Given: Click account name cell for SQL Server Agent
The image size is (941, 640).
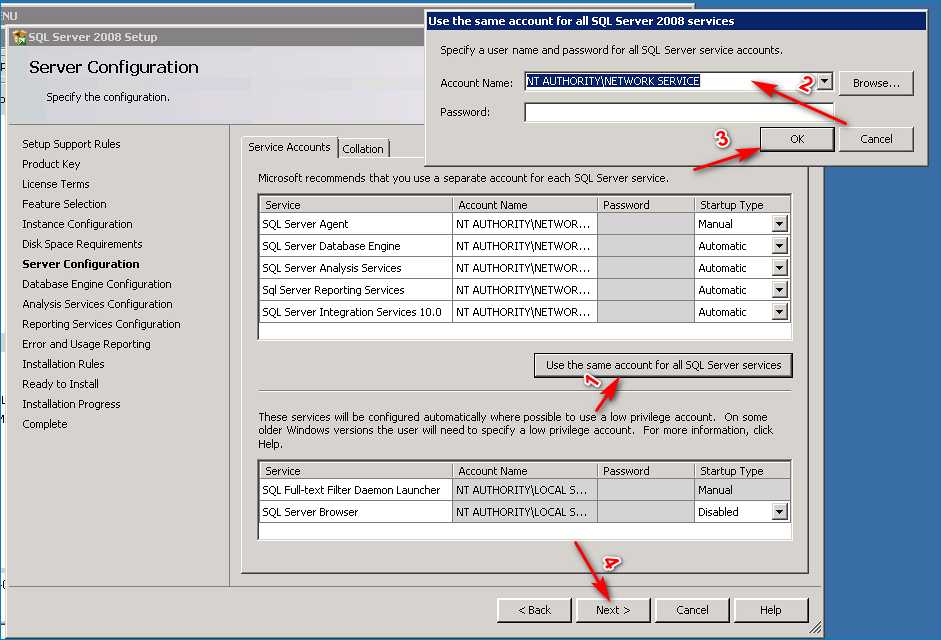Looking at the screenshot, I should (x=525, y=224).
